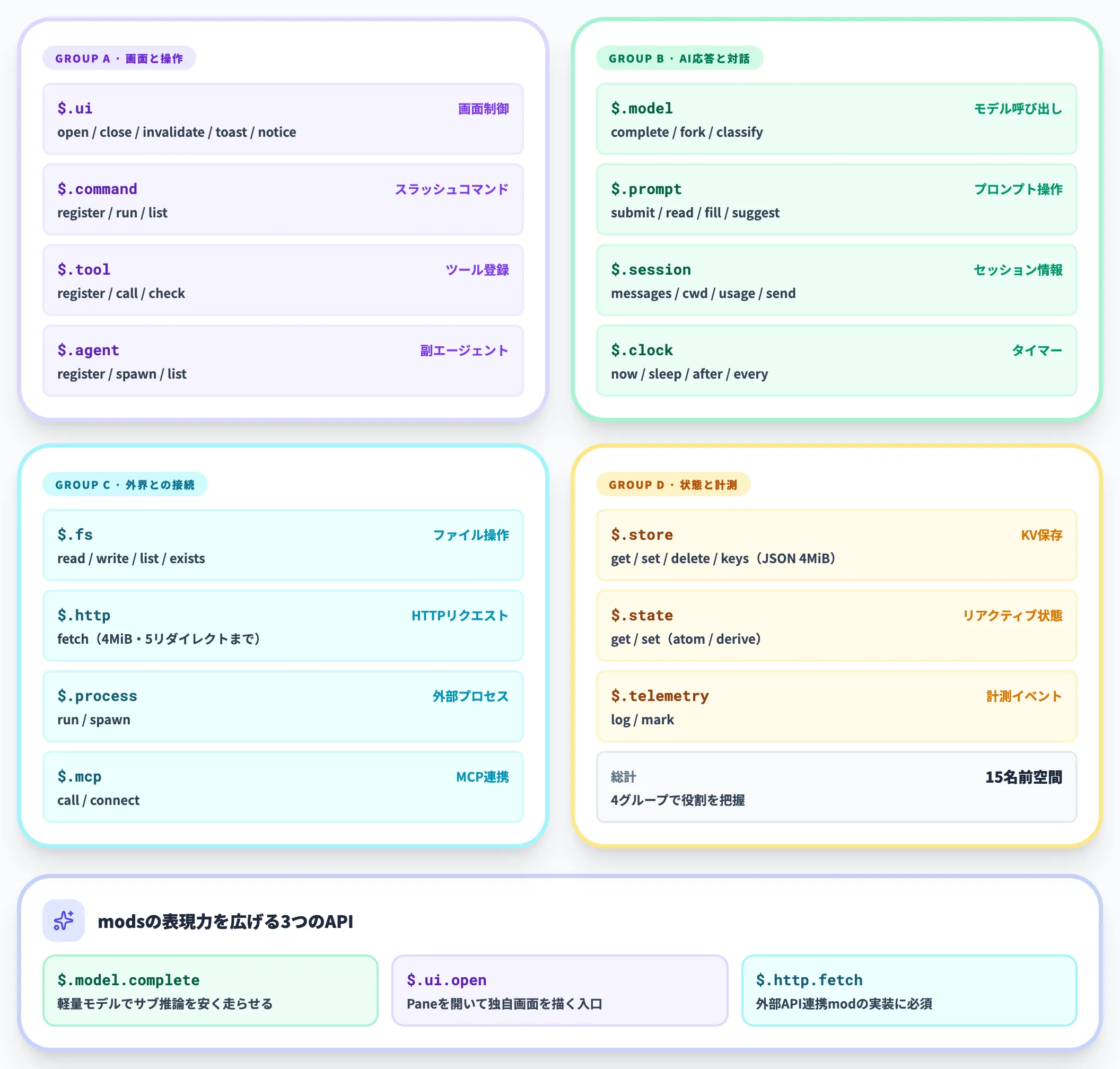Click the 計測イベント label
This screenshot has height=1069, width=1120.
(1024, 696)
